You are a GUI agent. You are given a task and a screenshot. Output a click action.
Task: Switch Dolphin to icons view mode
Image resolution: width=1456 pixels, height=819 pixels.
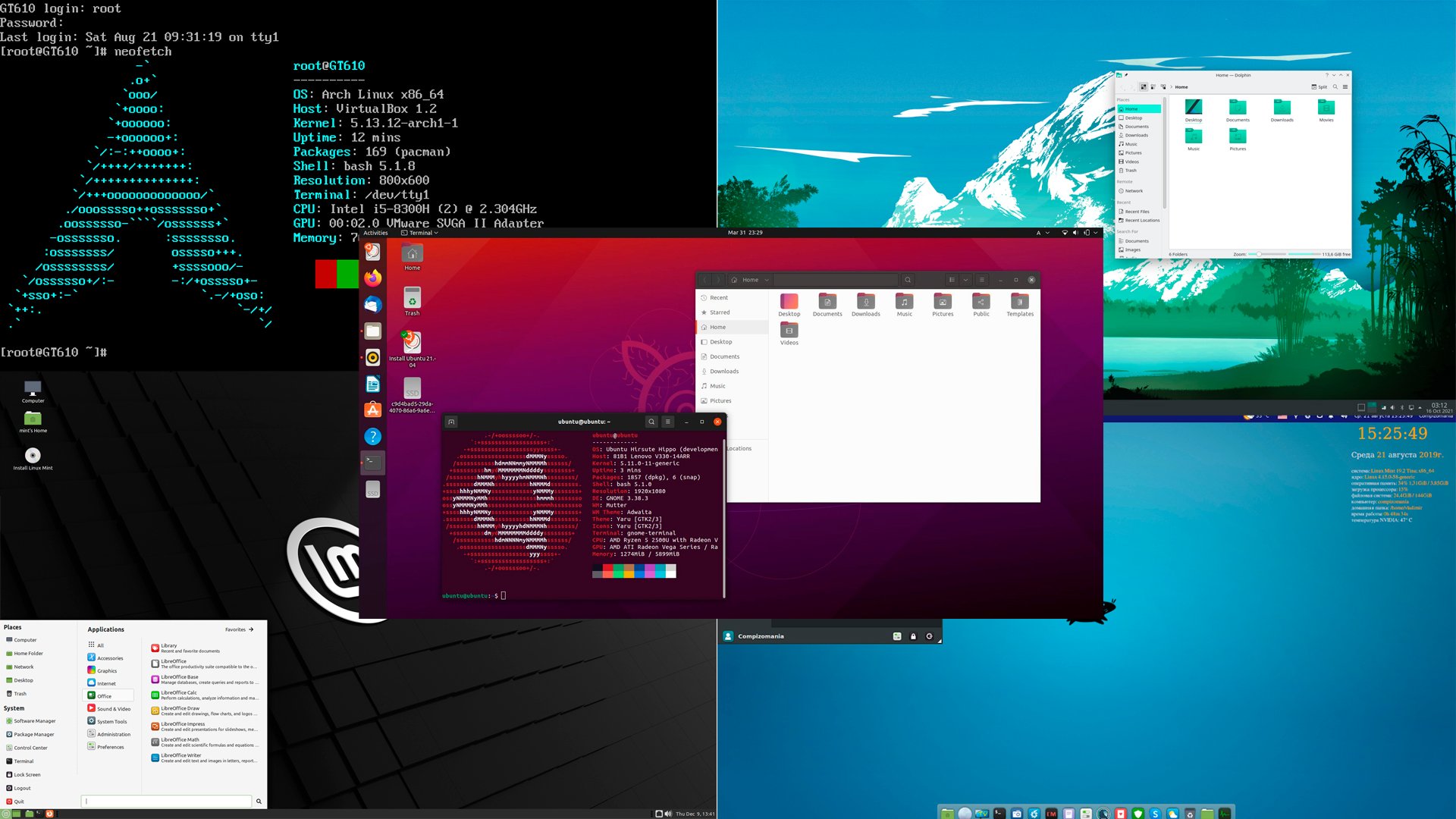pos(1144,86)
